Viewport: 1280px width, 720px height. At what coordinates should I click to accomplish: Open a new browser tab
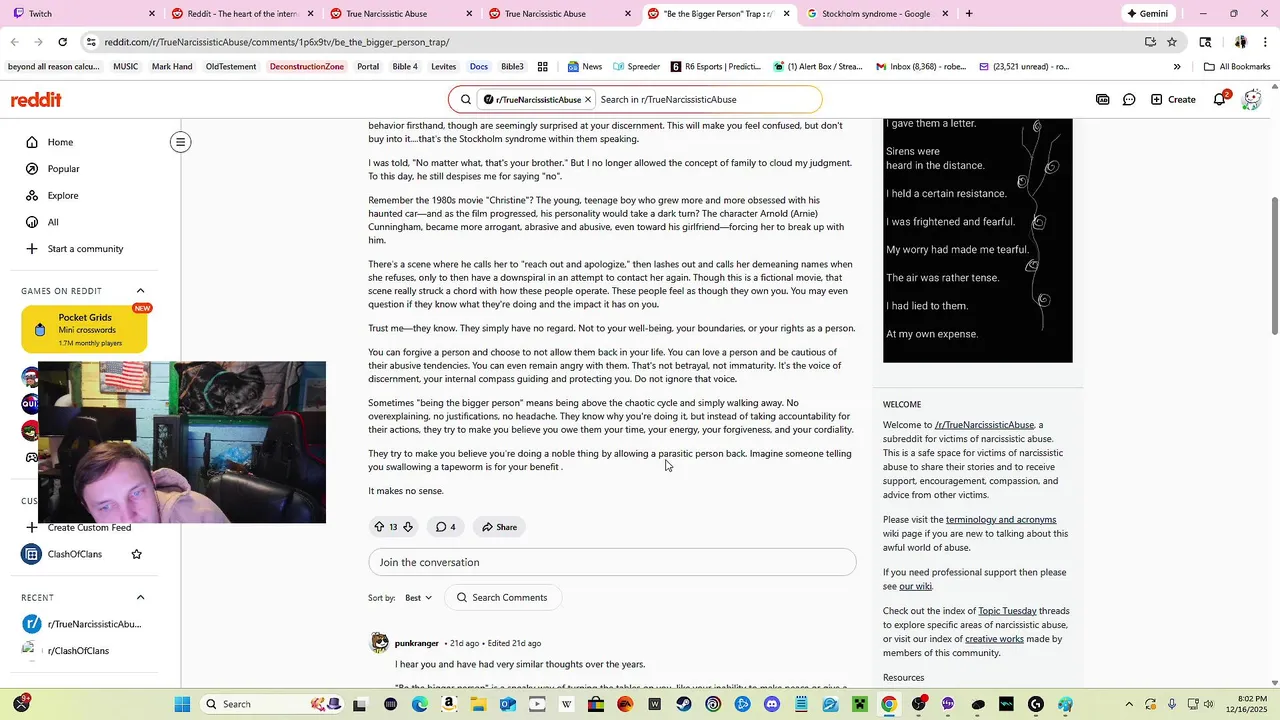pos(968,14)
